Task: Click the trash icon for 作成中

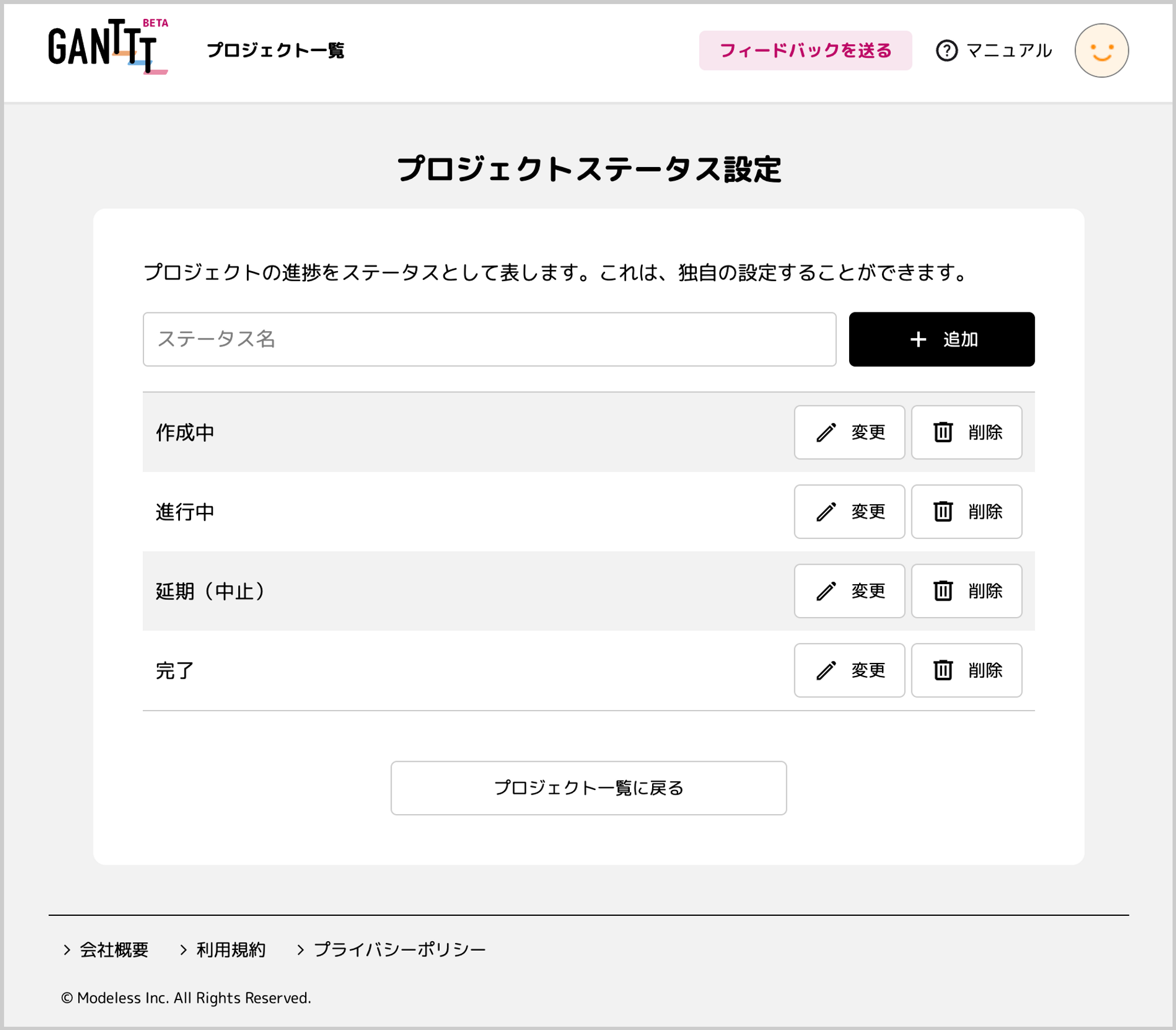Action: tap(943, 432)
